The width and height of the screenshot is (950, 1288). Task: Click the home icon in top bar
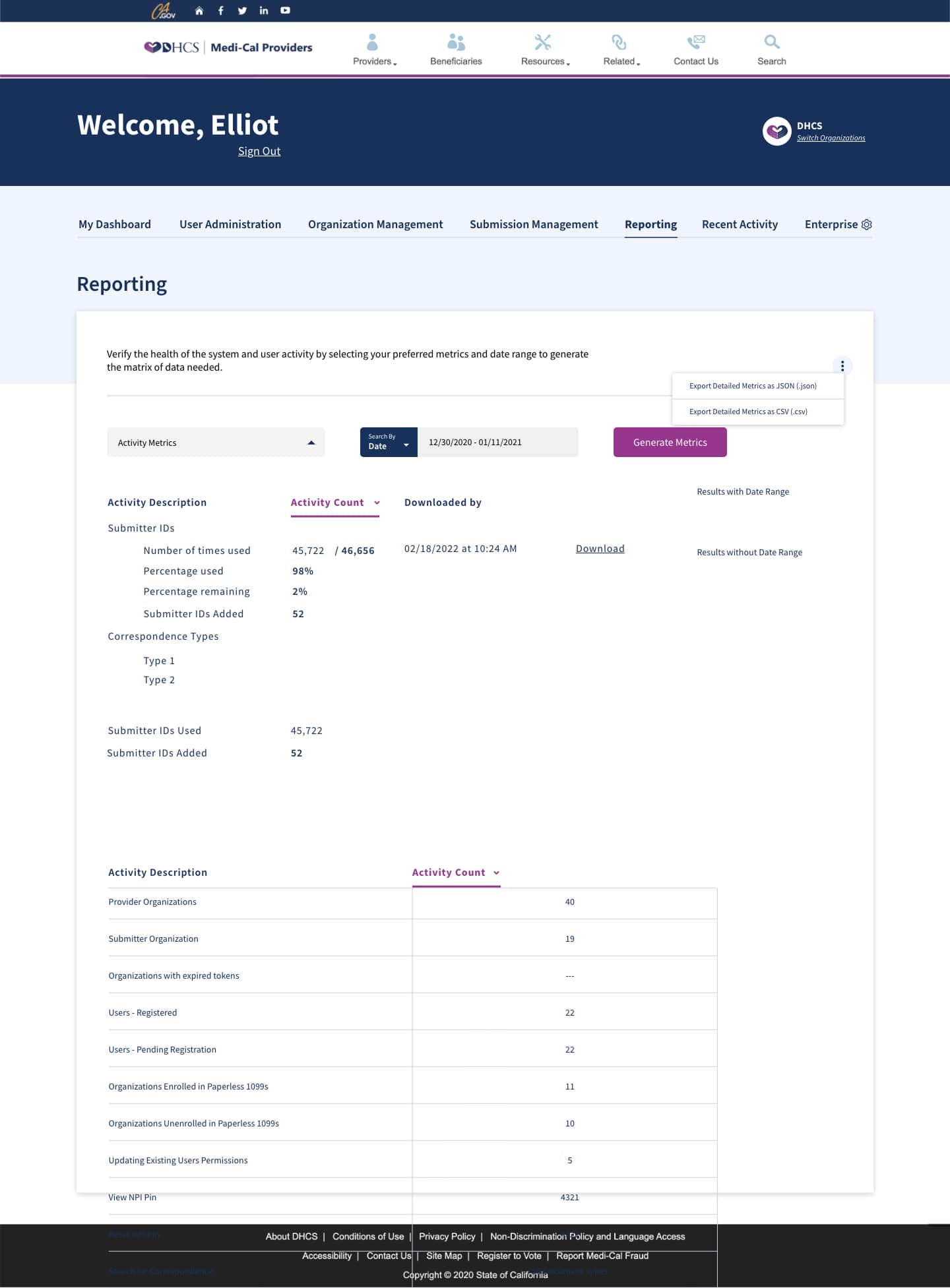click(x=199, y=11)
